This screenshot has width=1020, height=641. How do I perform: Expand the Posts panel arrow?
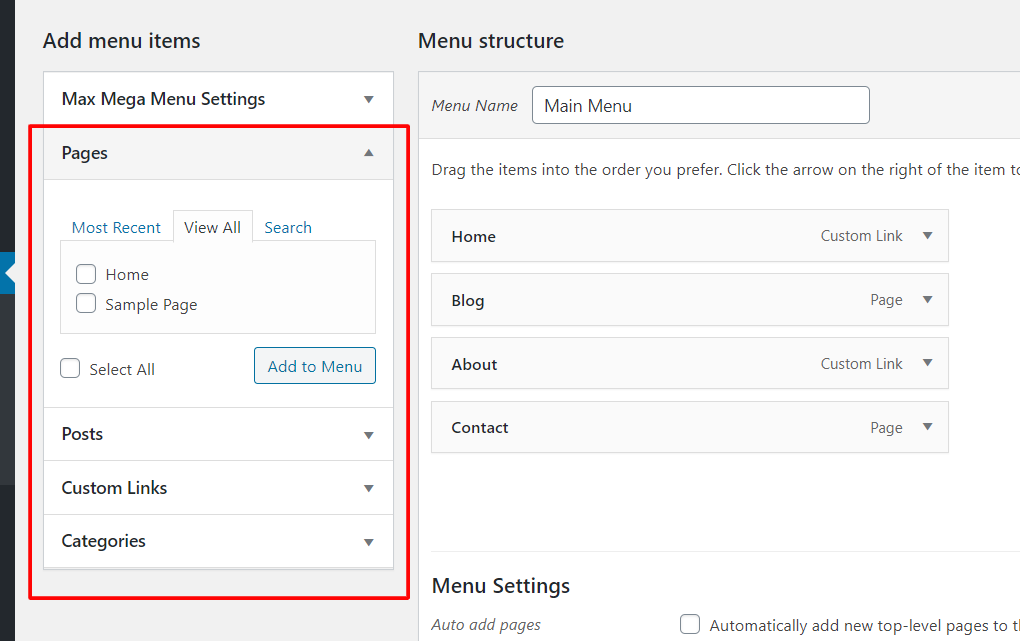[x=368, y=435]
